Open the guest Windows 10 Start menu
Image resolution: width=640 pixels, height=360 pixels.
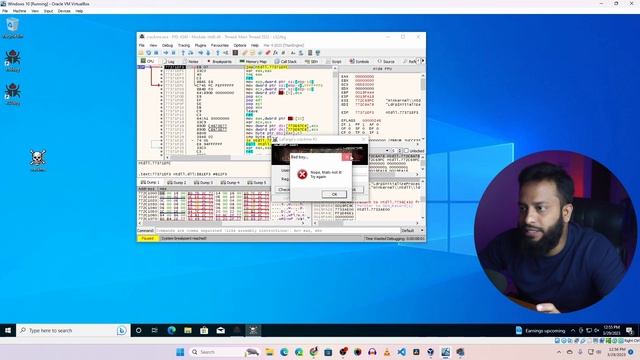[8, 330]
